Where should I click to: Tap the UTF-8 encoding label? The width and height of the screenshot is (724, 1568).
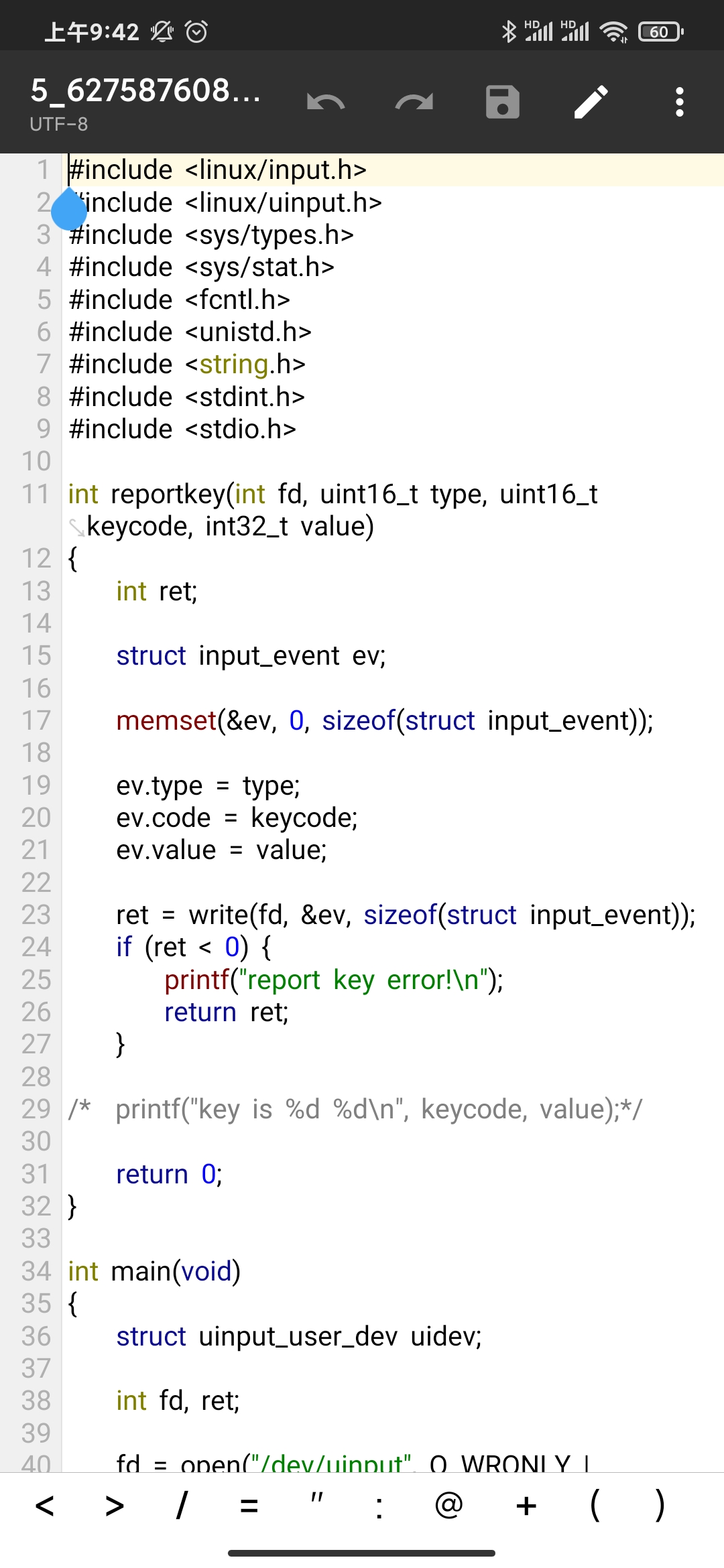59,124
